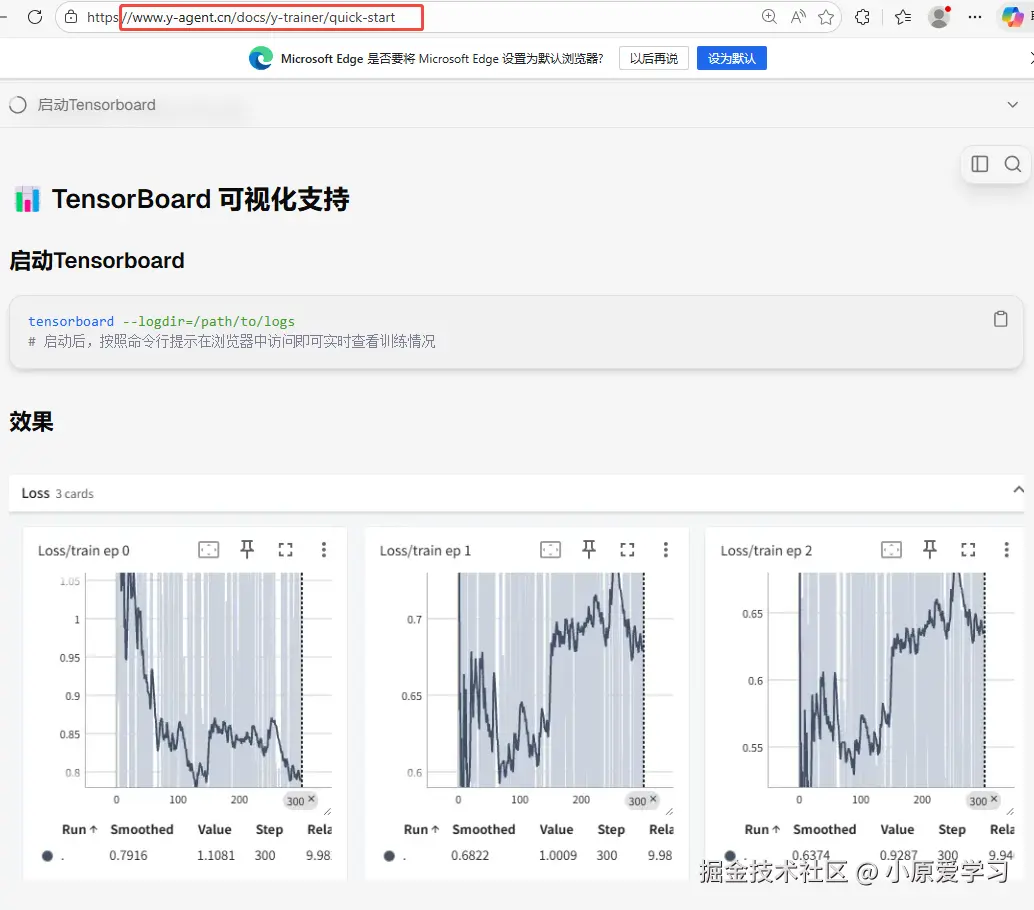Click the value 0.6822 in ep 1 table

coord(470,855)
